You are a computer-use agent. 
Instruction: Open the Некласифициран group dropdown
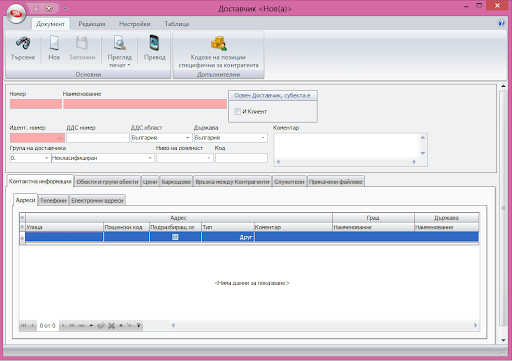coord(150,158)
